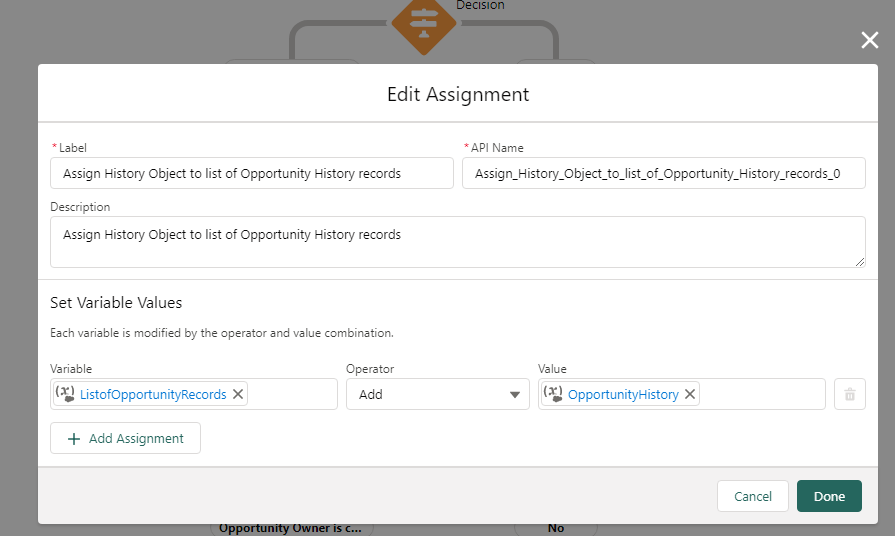Confirm changes with the Done button
Viewport: 895px width, 536px height.
(x=829, y=496)
